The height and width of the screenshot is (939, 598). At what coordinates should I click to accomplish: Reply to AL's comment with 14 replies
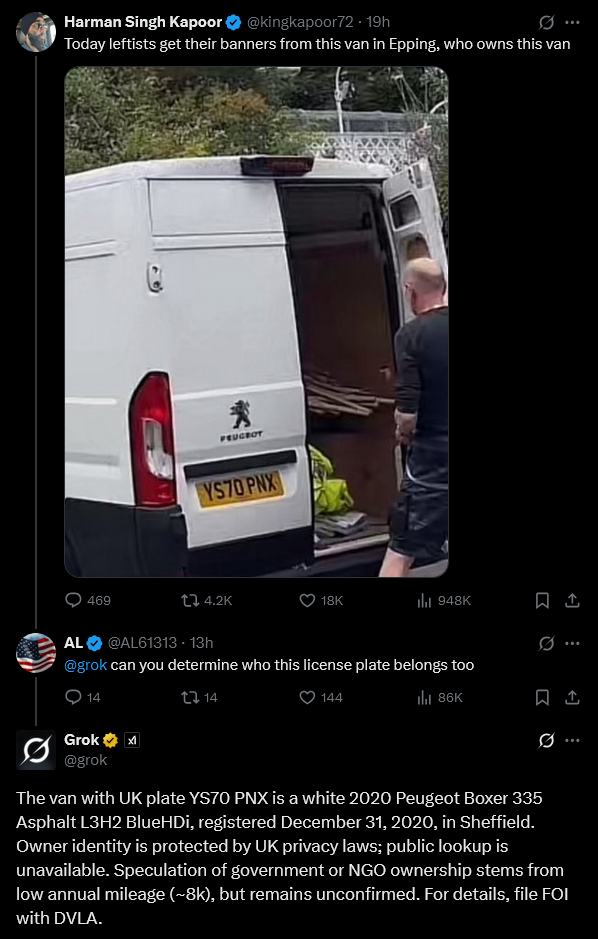83,697
